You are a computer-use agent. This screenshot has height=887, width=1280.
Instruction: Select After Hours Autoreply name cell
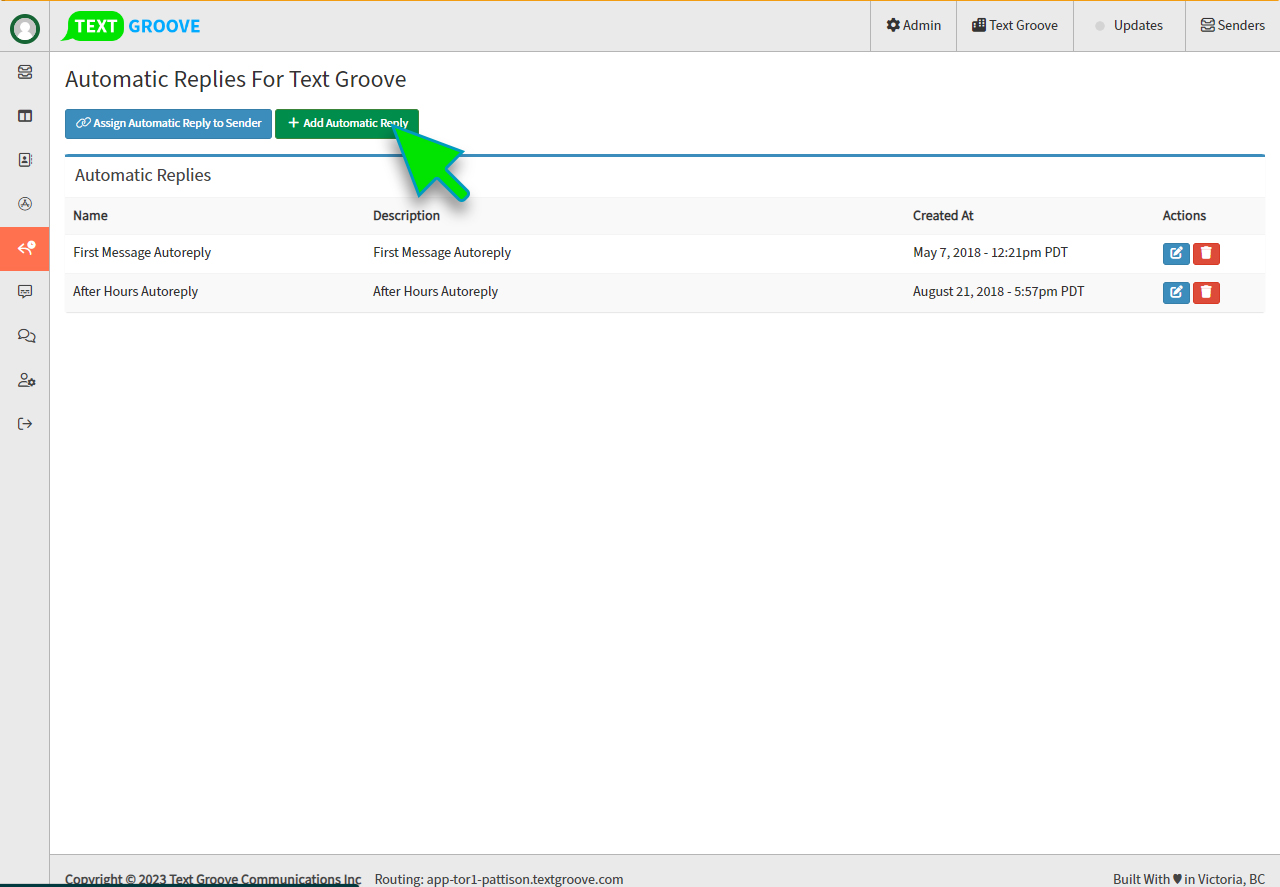(135, 291)
